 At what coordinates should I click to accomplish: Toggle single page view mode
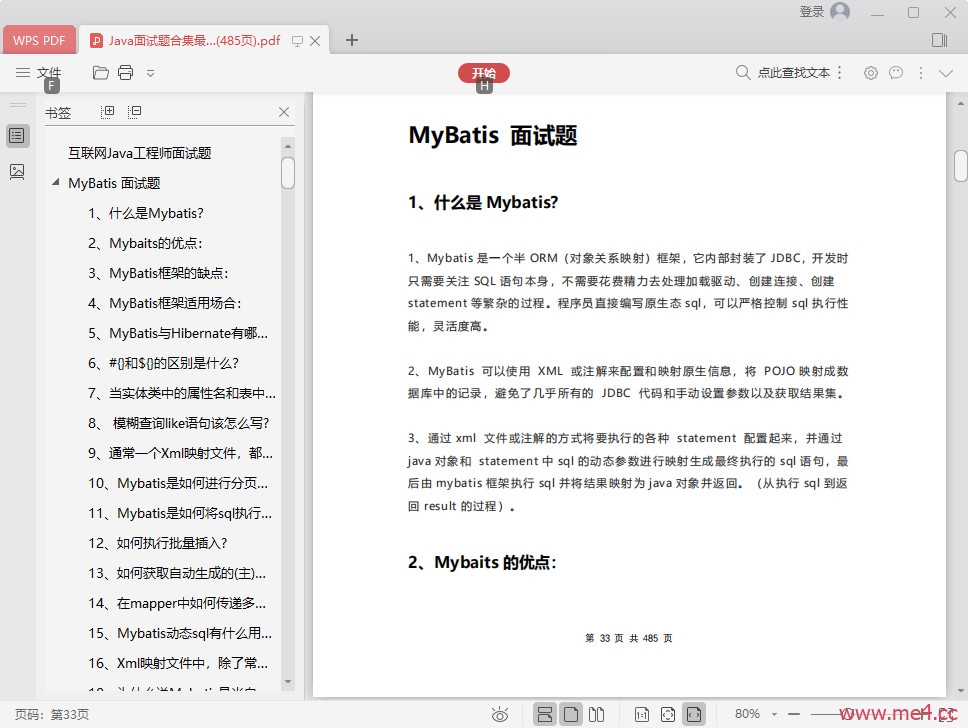pos(571,714)
